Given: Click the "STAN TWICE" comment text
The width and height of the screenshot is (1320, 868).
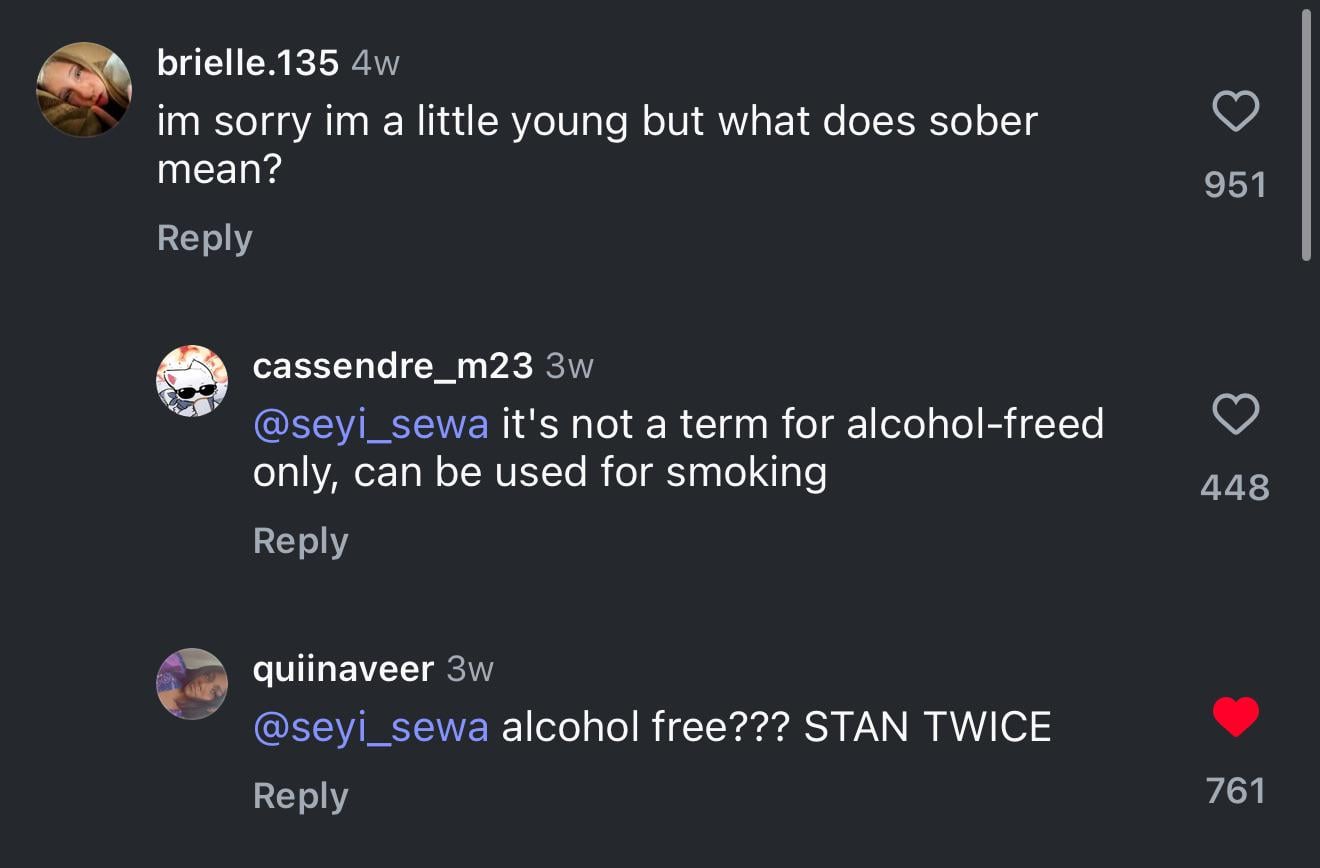Looking at the screenshot, I should tap(927, 727).
